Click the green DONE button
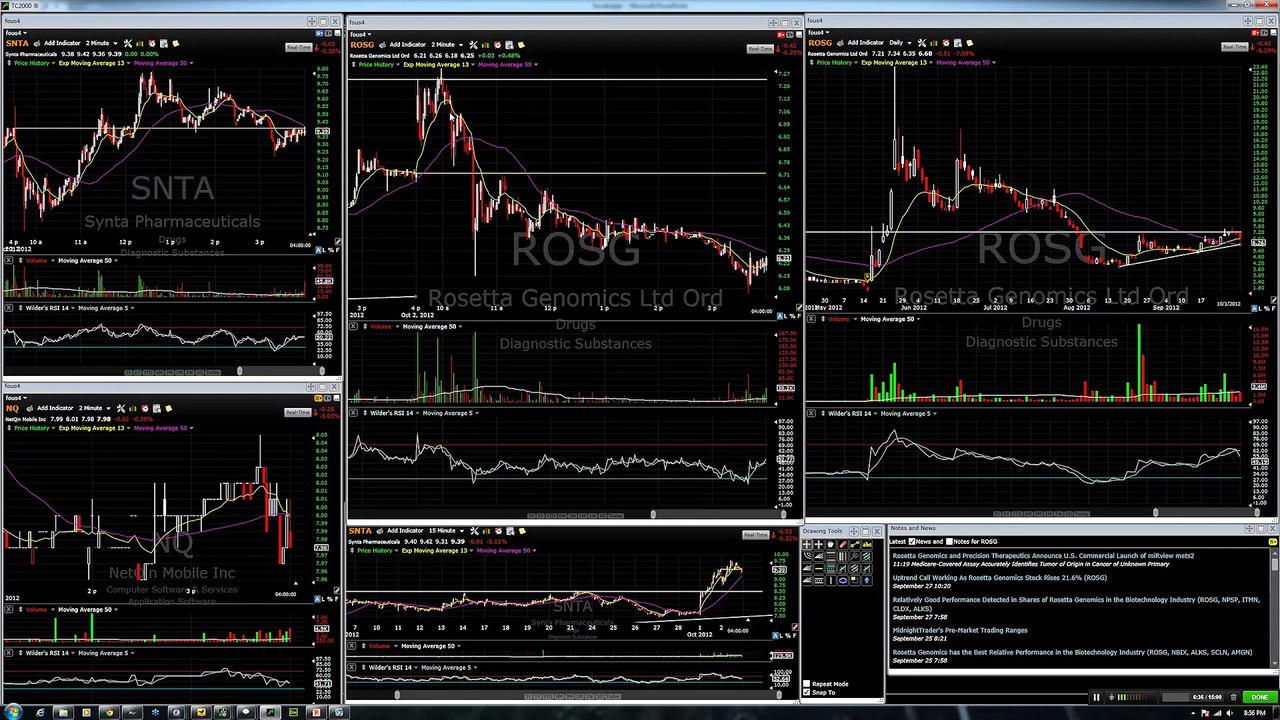The height and width of the screenshot is (720, 1280). click(x=1259, y=697)
